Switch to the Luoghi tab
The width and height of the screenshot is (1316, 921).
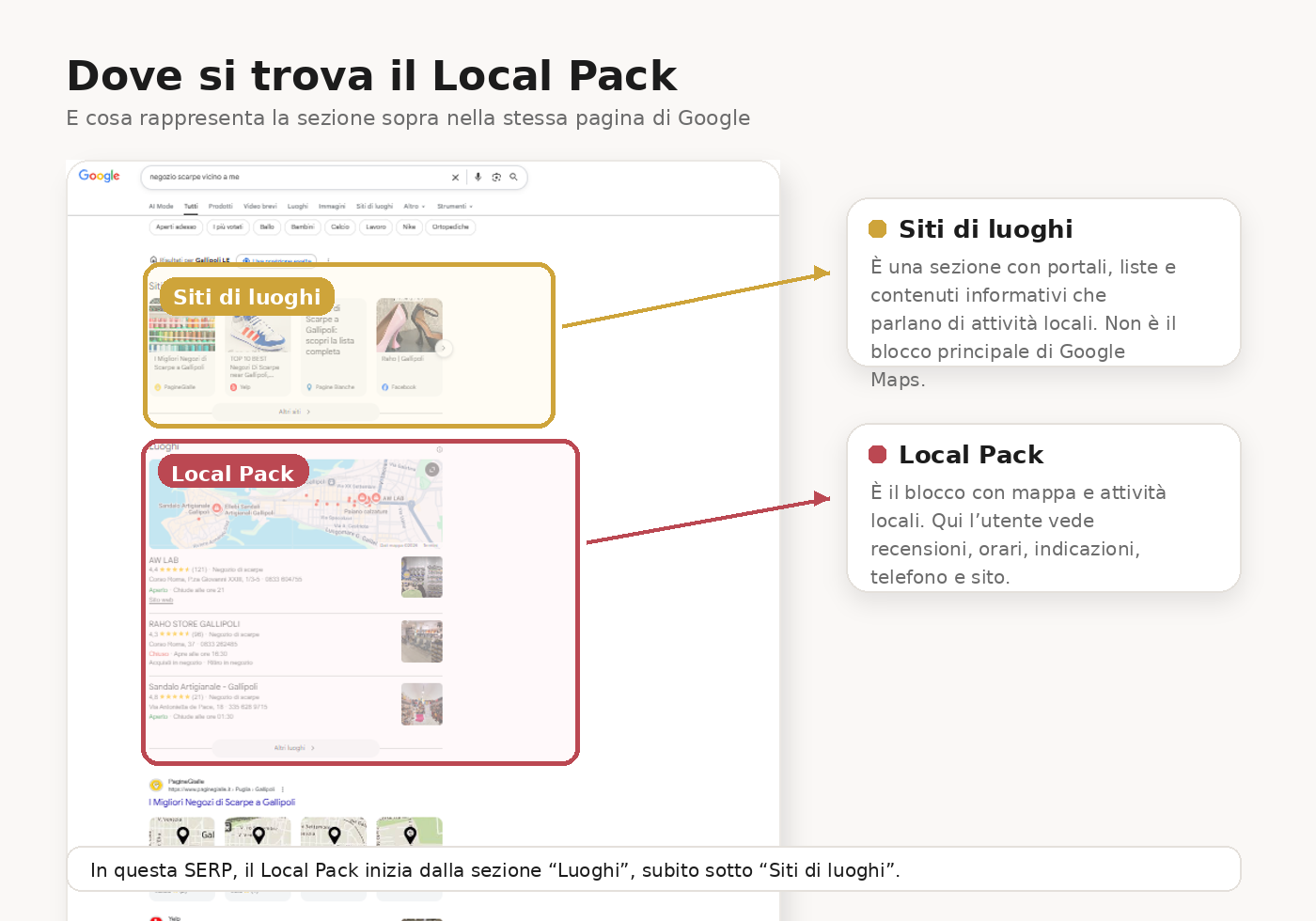pyautogui.click(x=298, y=206)
